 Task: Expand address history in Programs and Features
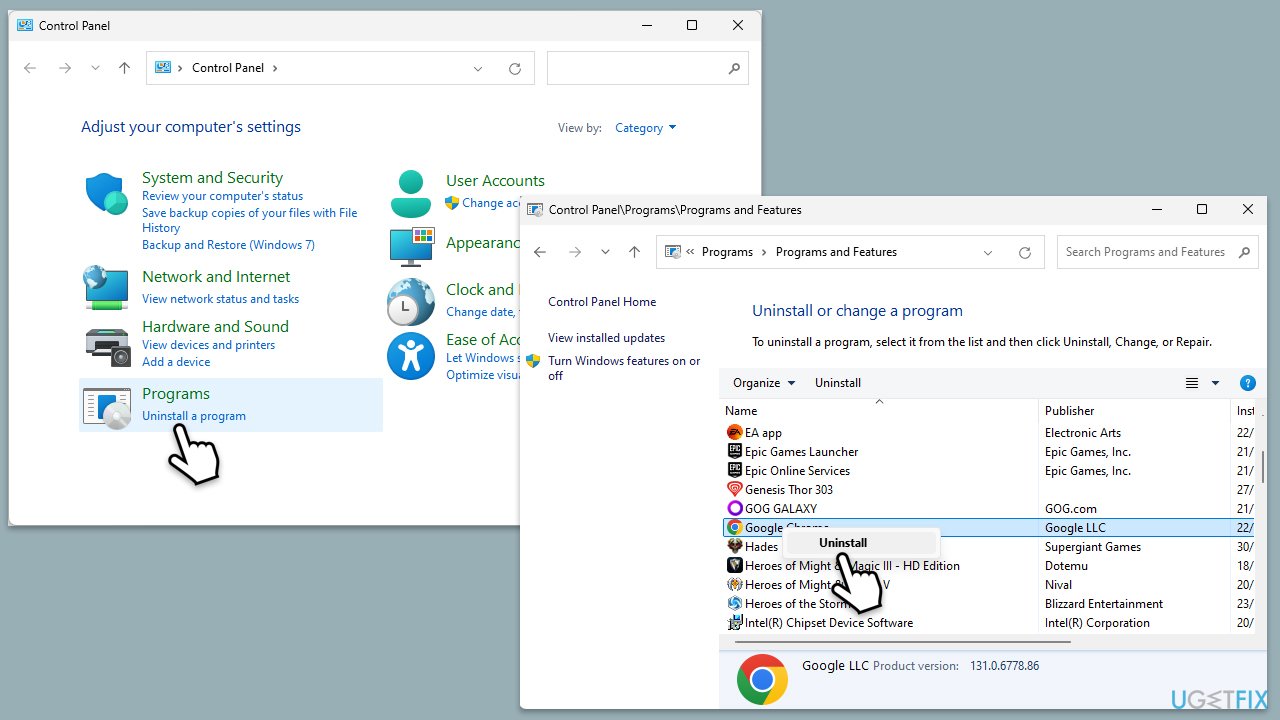pos(988,252)
